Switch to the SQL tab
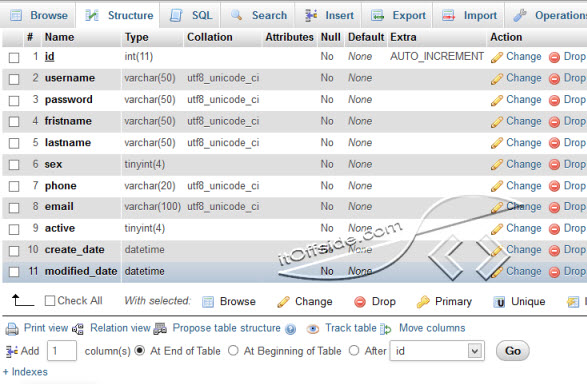Viewport: 587px width, 384px height. (191, 15)
